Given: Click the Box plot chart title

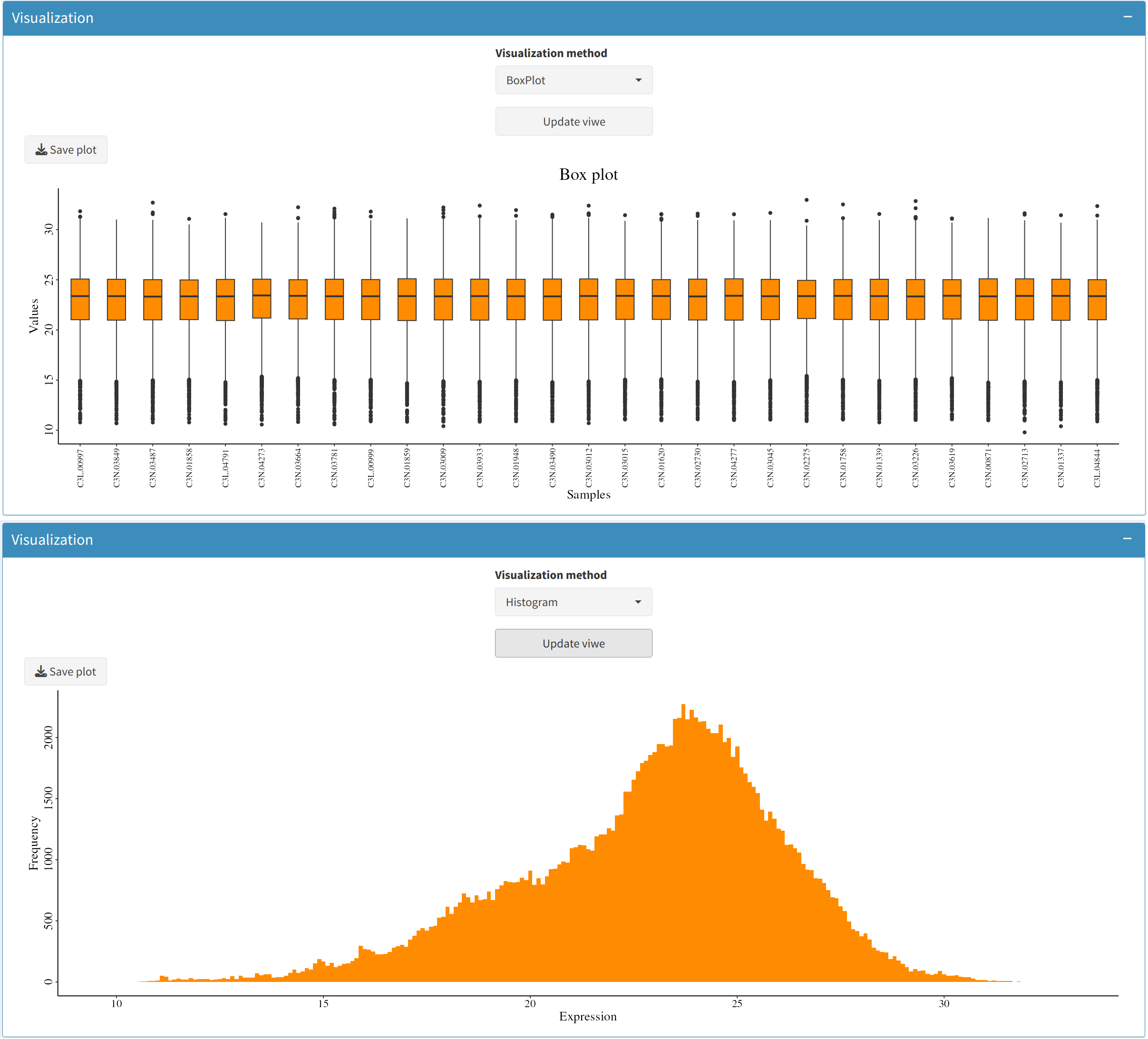Looking at the screenshot, I should tap(588, 174).
